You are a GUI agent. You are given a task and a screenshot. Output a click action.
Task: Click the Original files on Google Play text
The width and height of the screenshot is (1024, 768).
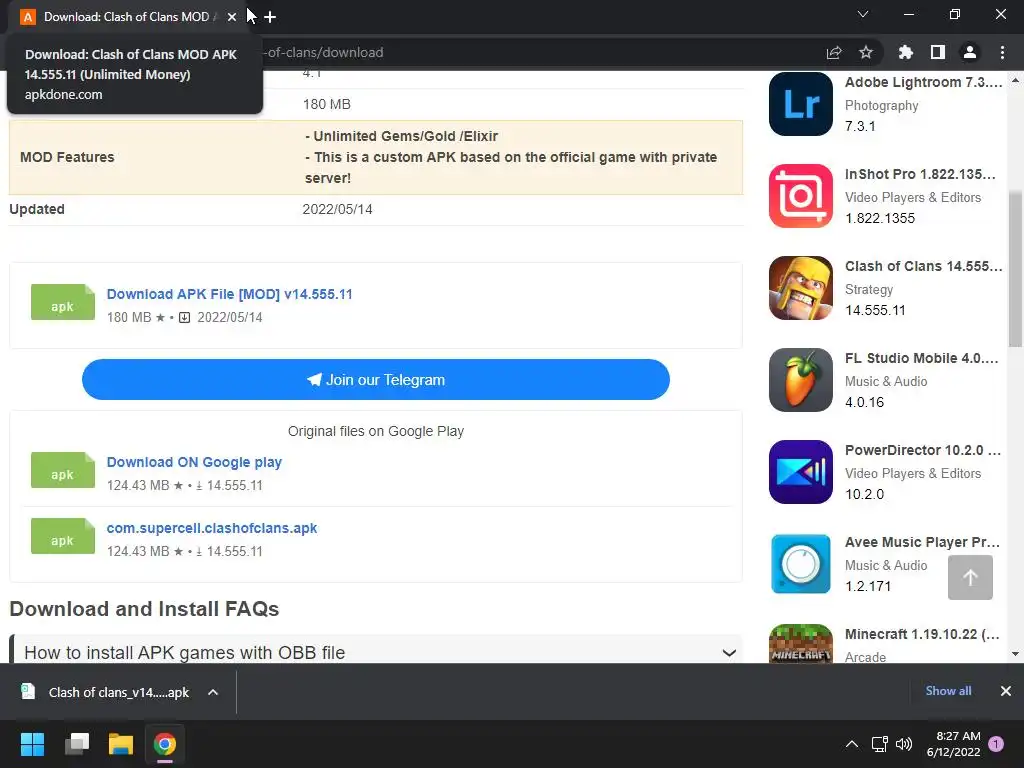376,432
